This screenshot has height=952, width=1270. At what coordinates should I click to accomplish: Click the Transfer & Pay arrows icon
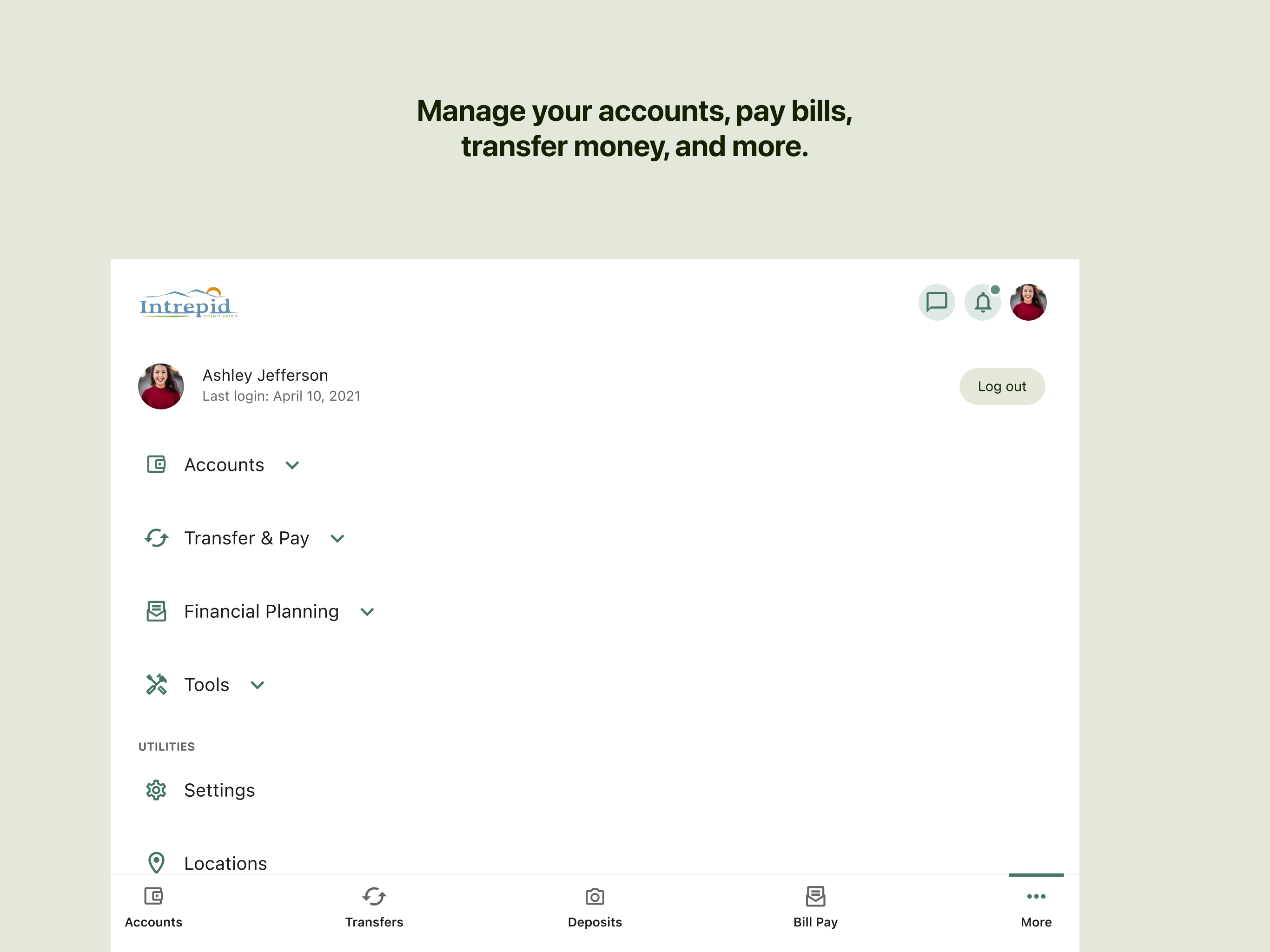point(156,538)
